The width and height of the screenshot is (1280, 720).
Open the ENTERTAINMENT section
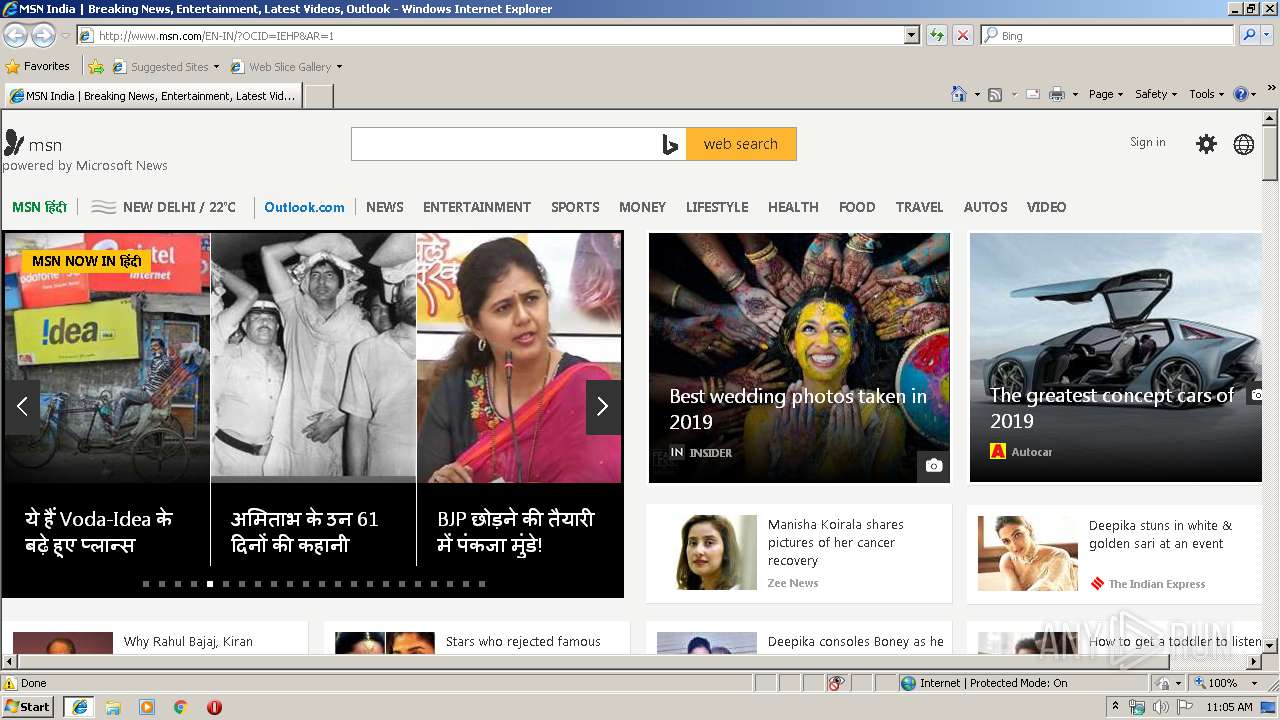[477, 207]
